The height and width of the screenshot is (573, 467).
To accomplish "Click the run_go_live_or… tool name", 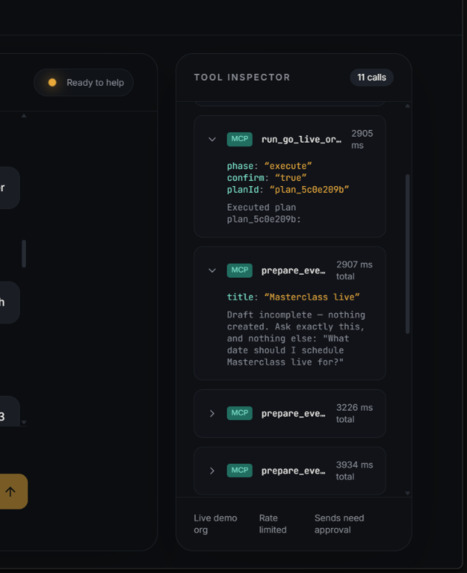I will [301, 140].
